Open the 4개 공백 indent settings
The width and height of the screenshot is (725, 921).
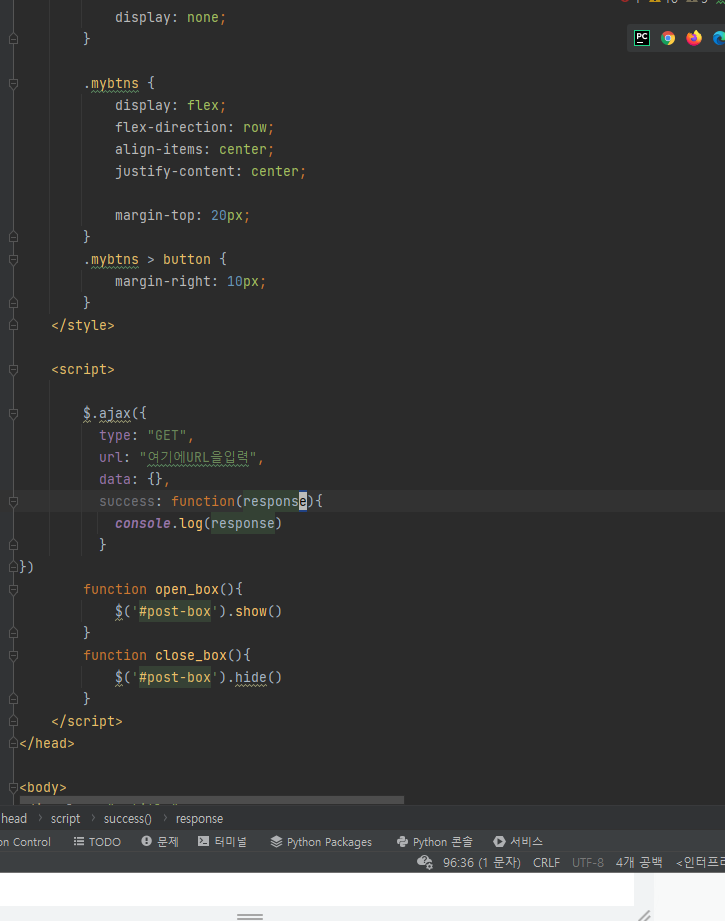(x=639, y=862)
